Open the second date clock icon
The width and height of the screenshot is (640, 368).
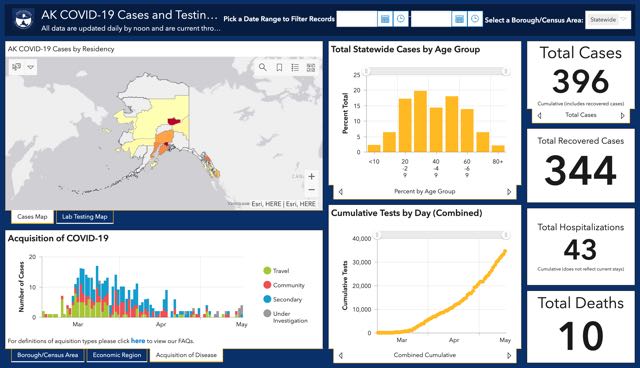(x=475, y=19)
